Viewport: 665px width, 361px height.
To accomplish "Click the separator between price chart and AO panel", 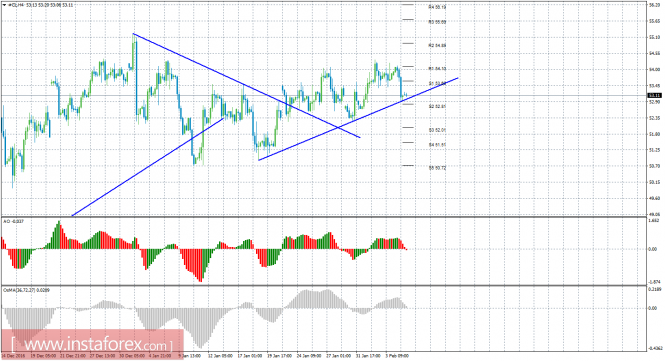I will pyautogui.click(x=323, y=217).
